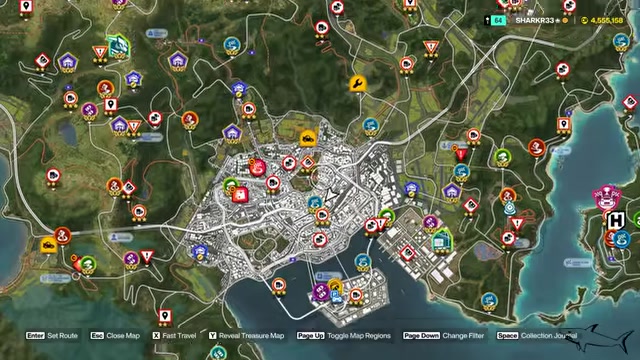Click the Close Map prompt
This screenshot has height=360, width=640.
(x=115, y=336)
